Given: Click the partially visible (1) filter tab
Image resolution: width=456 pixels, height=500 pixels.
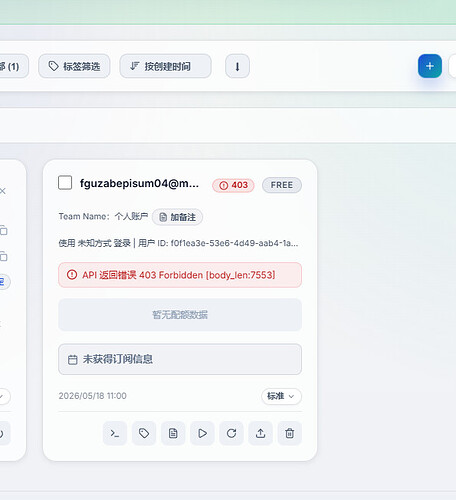Looking at the screenshot, I should [x=13, y=66].
